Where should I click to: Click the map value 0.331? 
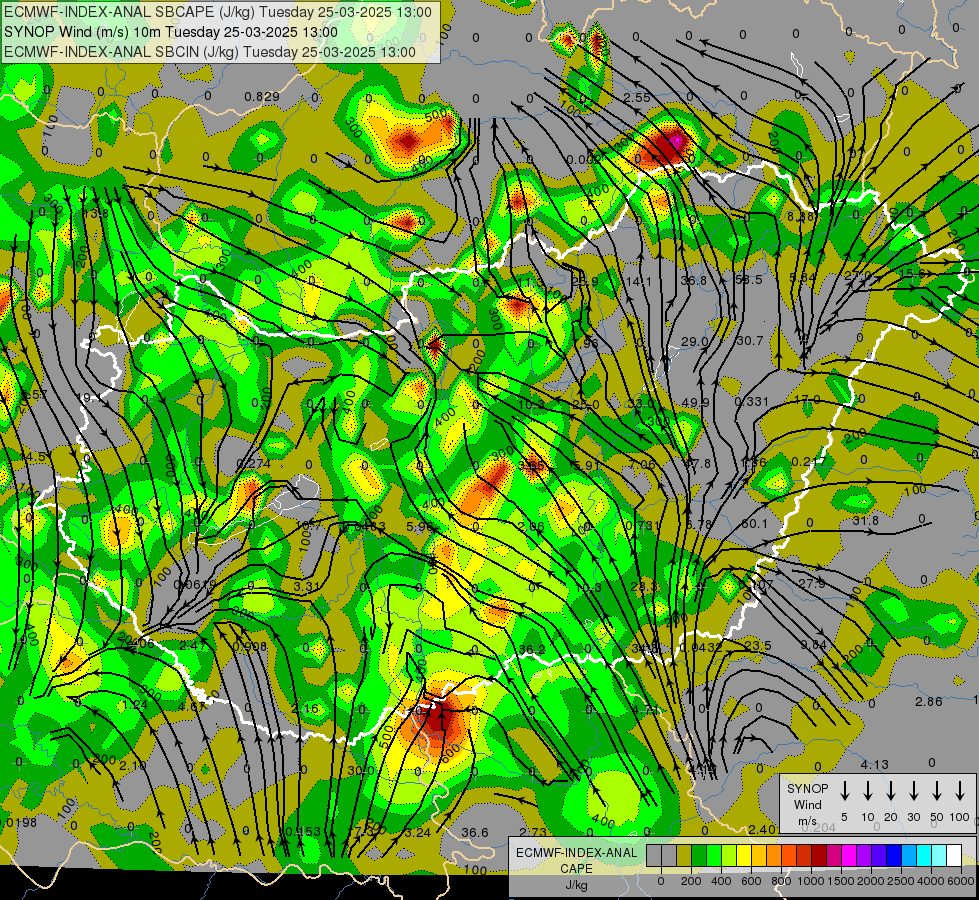click(x=751, y=402)
